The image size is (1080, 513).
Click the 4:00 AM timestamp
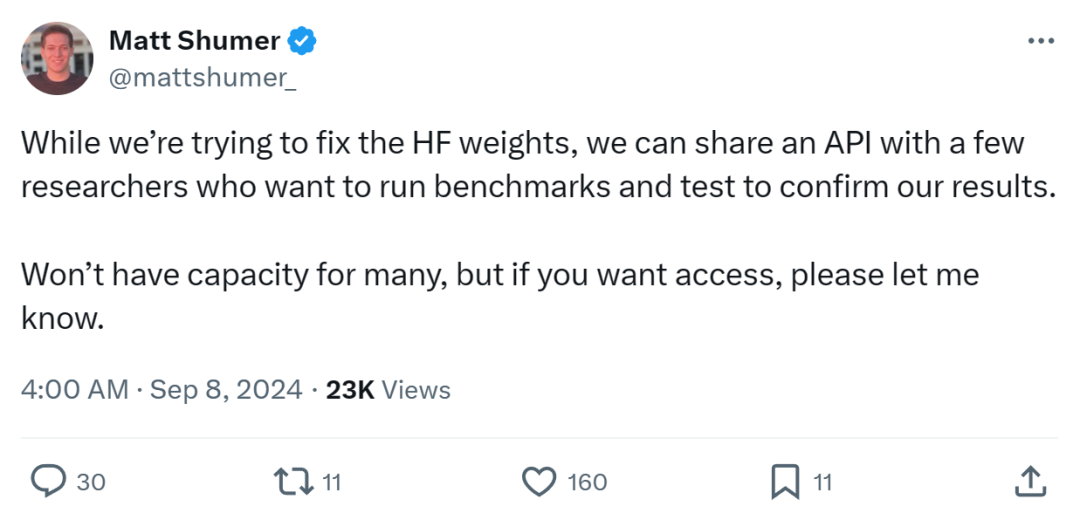click(75, 389)
